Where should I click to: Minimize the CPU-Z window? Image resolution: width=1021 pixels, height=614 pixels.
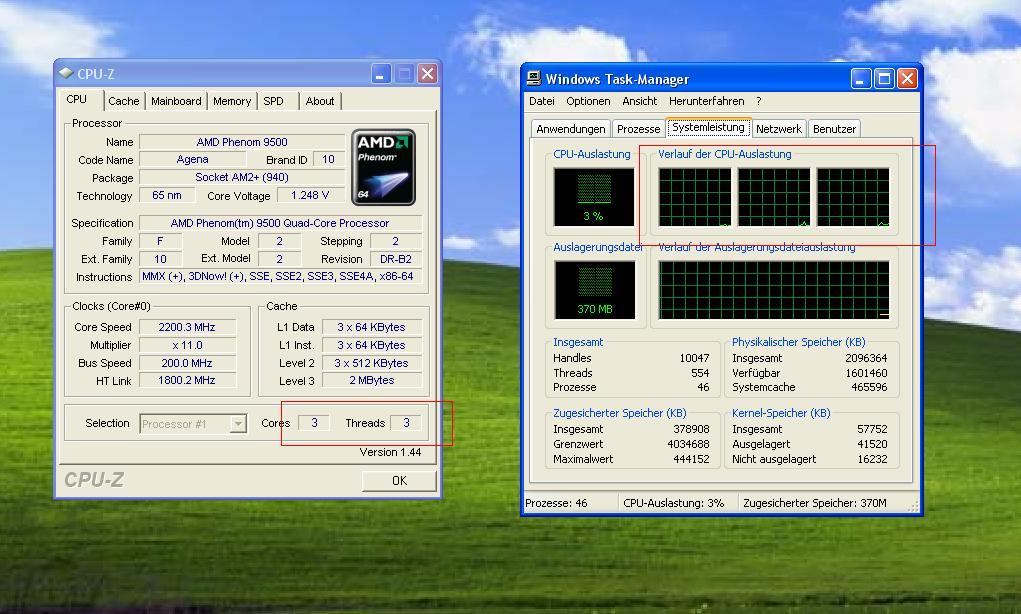click(381, 74)
